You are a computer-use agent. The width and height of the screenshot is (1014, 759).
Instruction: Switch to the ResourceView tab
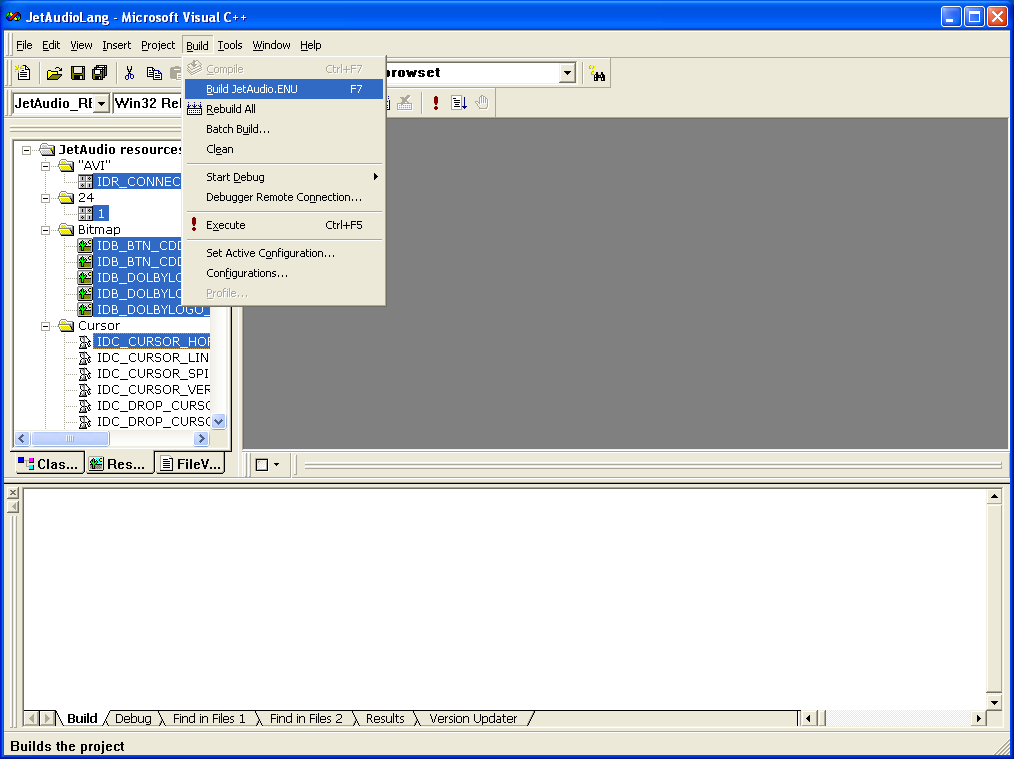point(120,464)
